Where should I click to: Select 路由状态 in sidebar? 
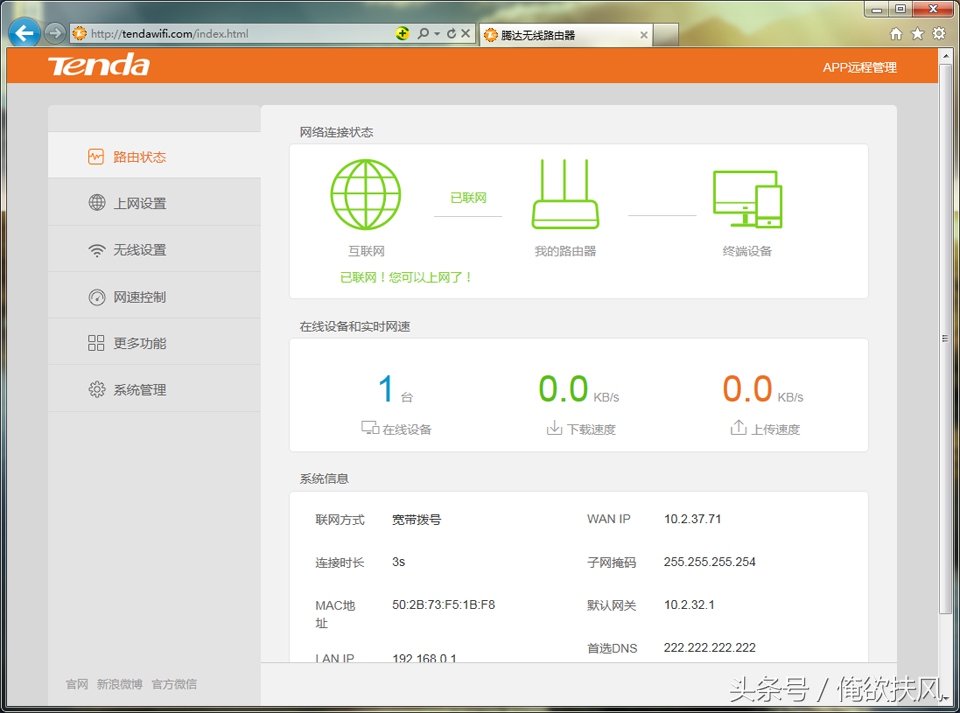pyautogui.click(x=154, y=157)
